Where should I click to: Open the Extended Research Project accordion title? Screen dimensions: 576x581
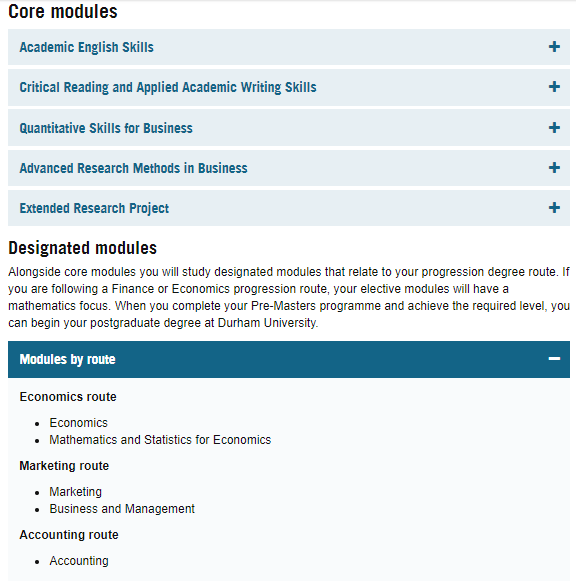tap(94, 208)
